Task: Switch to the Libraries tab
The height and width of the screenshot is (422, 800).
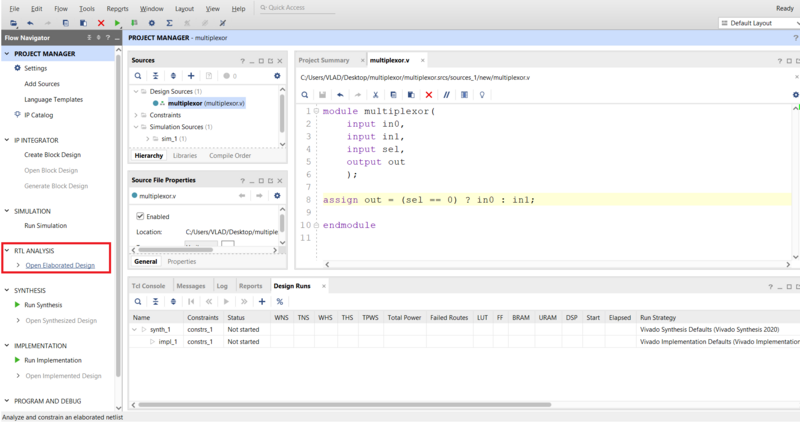Action: click(185, 156)
